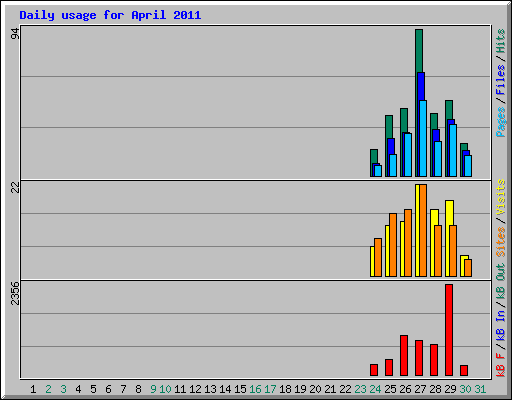Click day 10 on the x-axis
The image size is (512, 400).
tap(165, 389)
